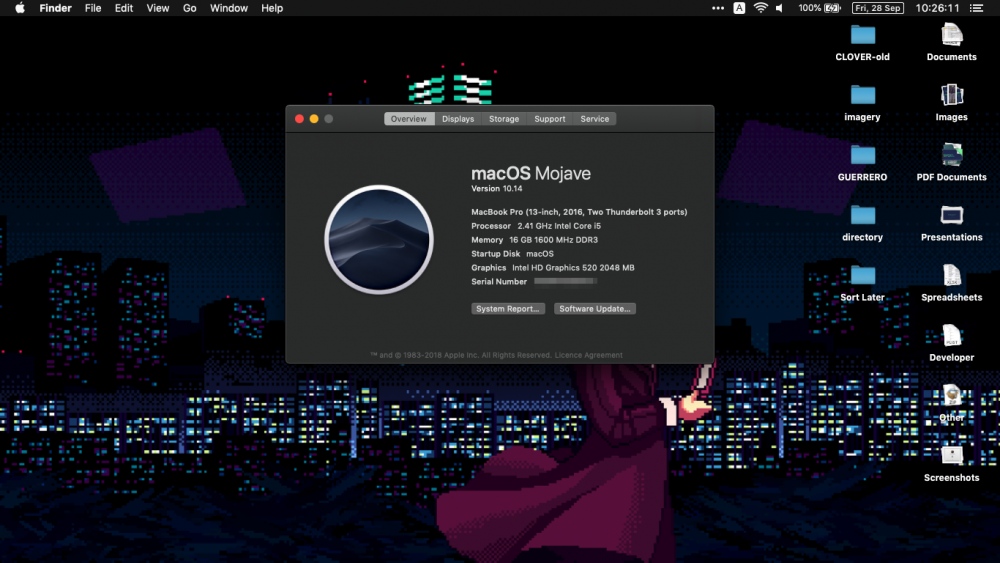Open the input source A icon
The width and height of the screenshot is (1000, 563).
(739, 8)
